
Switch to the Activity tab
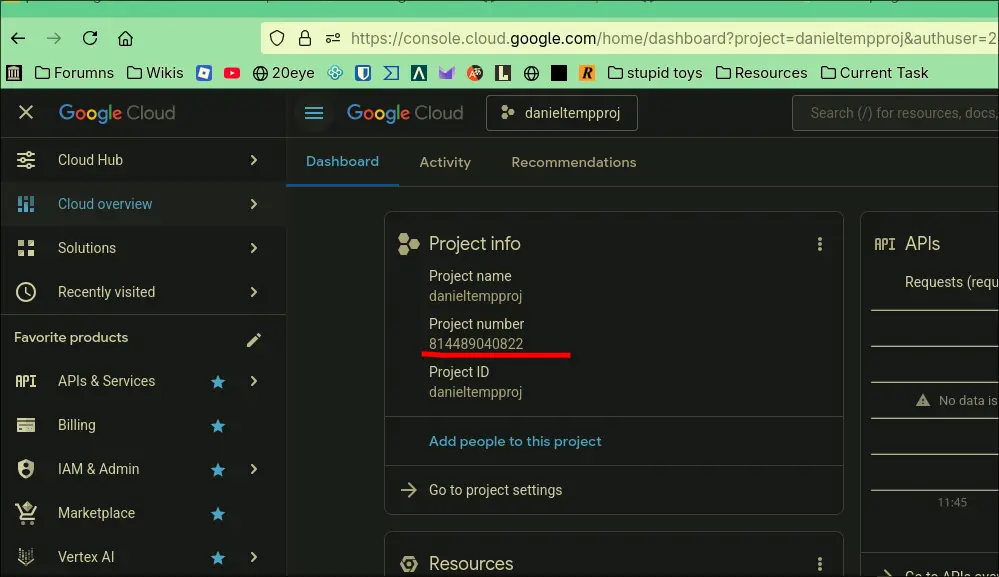(445, 162)
